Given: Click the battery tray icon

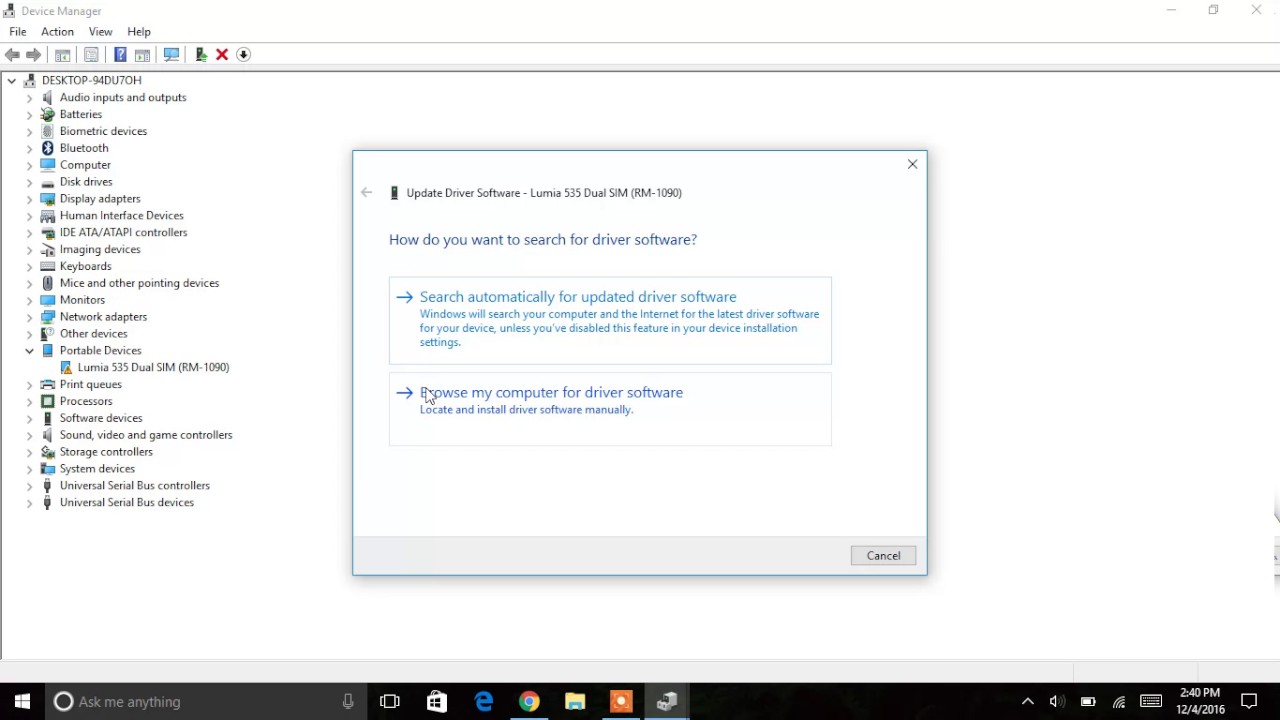Looking at the screenshot, I should (1088, 702).
